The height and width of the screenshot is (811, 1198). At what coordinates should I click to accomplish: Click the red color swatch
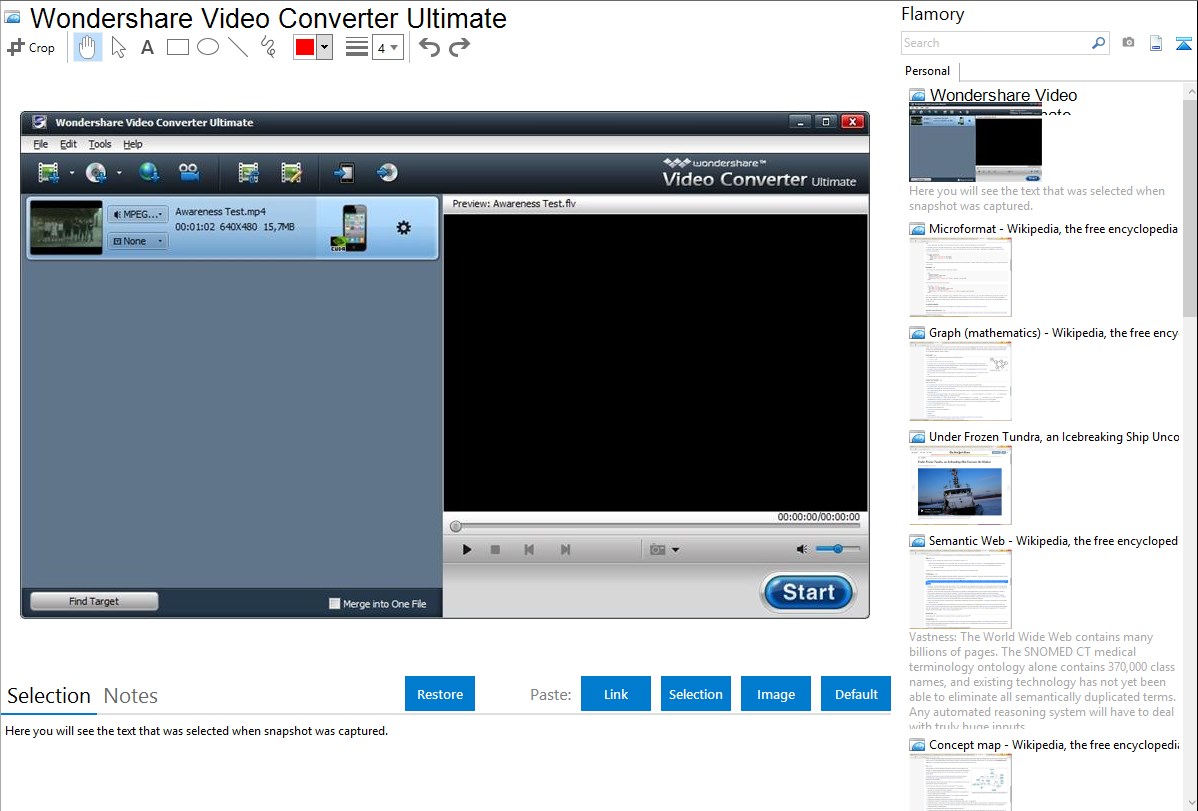(x=305, y=48)
